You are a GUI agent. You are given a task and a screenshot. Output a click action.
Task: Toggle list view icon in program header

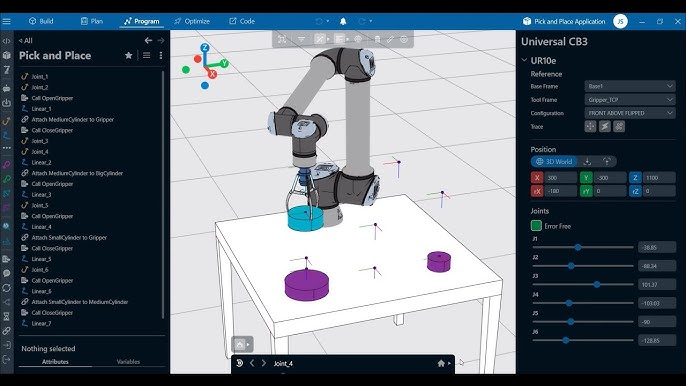point(147,56)
